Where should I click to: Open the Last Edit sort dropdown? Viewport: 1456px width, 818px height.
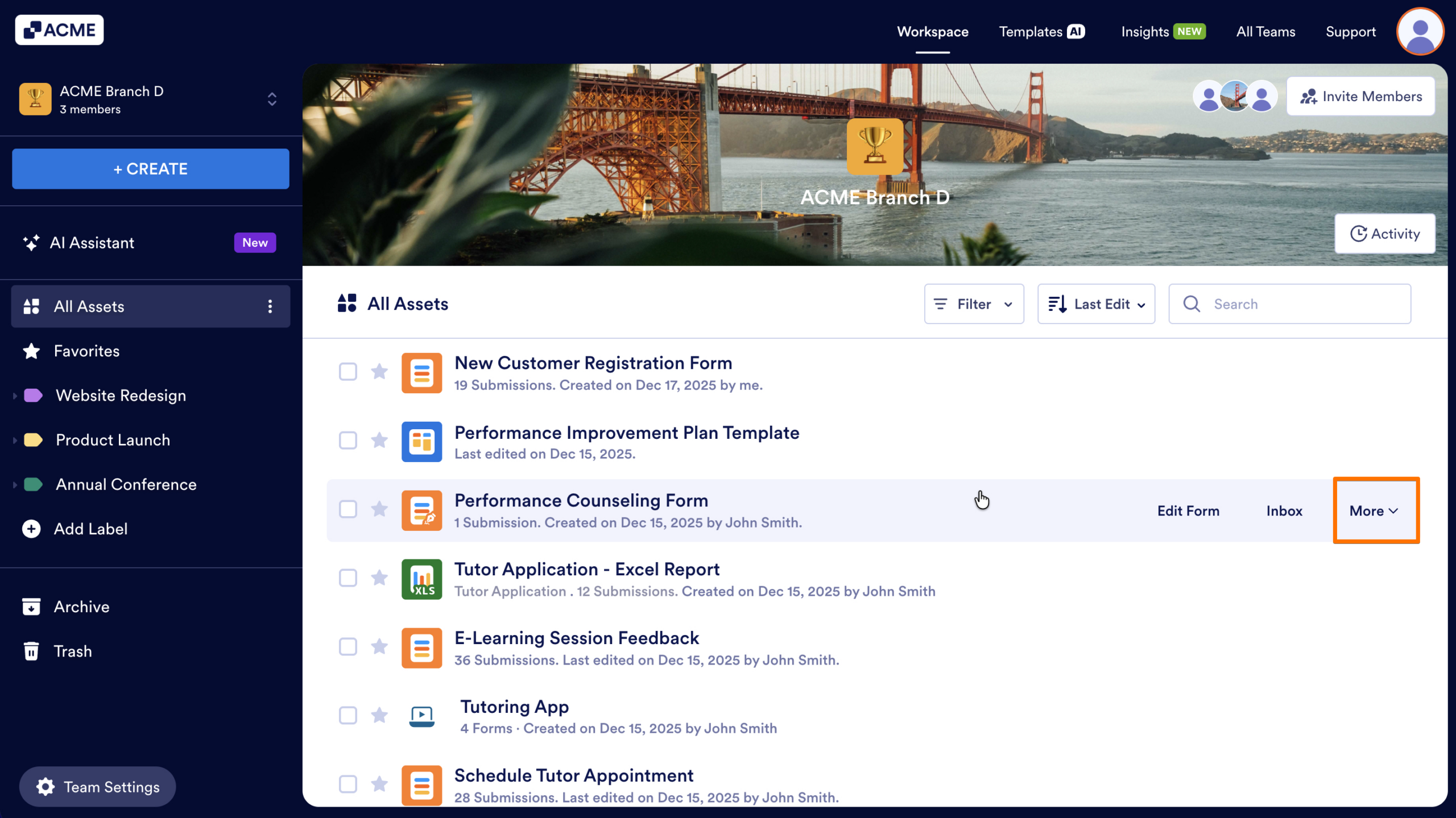[x=1095, y=304]
